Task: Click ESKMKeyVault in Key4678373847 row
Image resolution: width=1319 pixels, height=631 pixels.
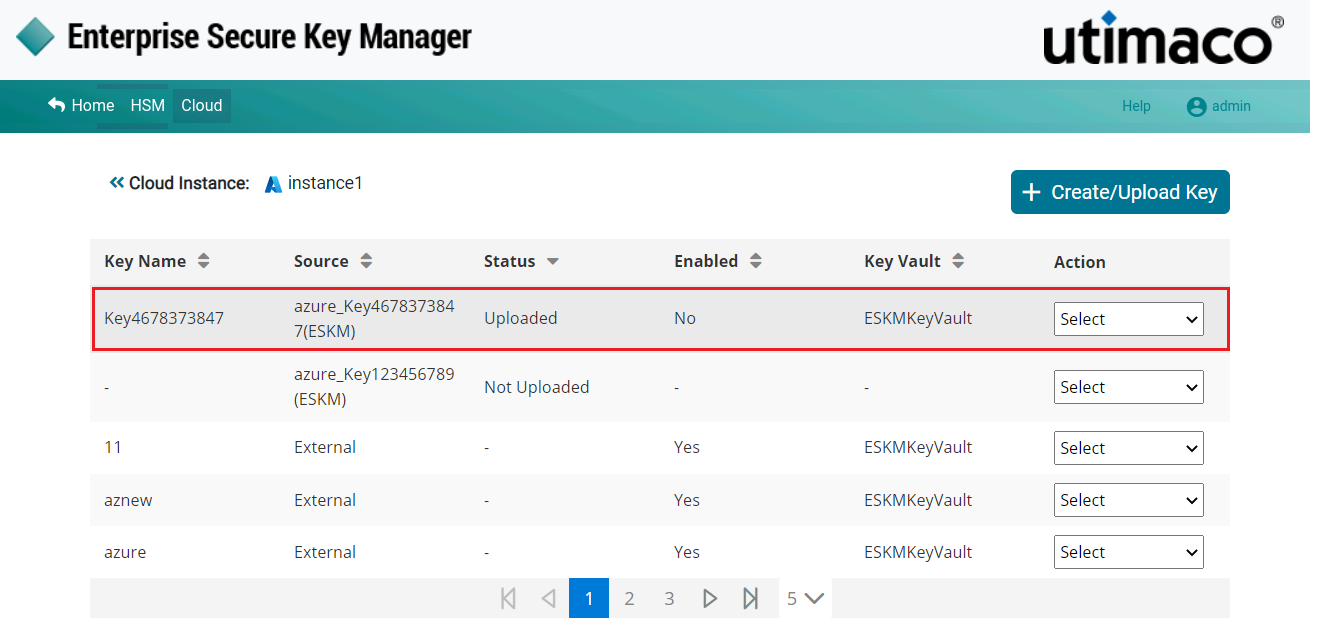Action: tap(918, 318)
